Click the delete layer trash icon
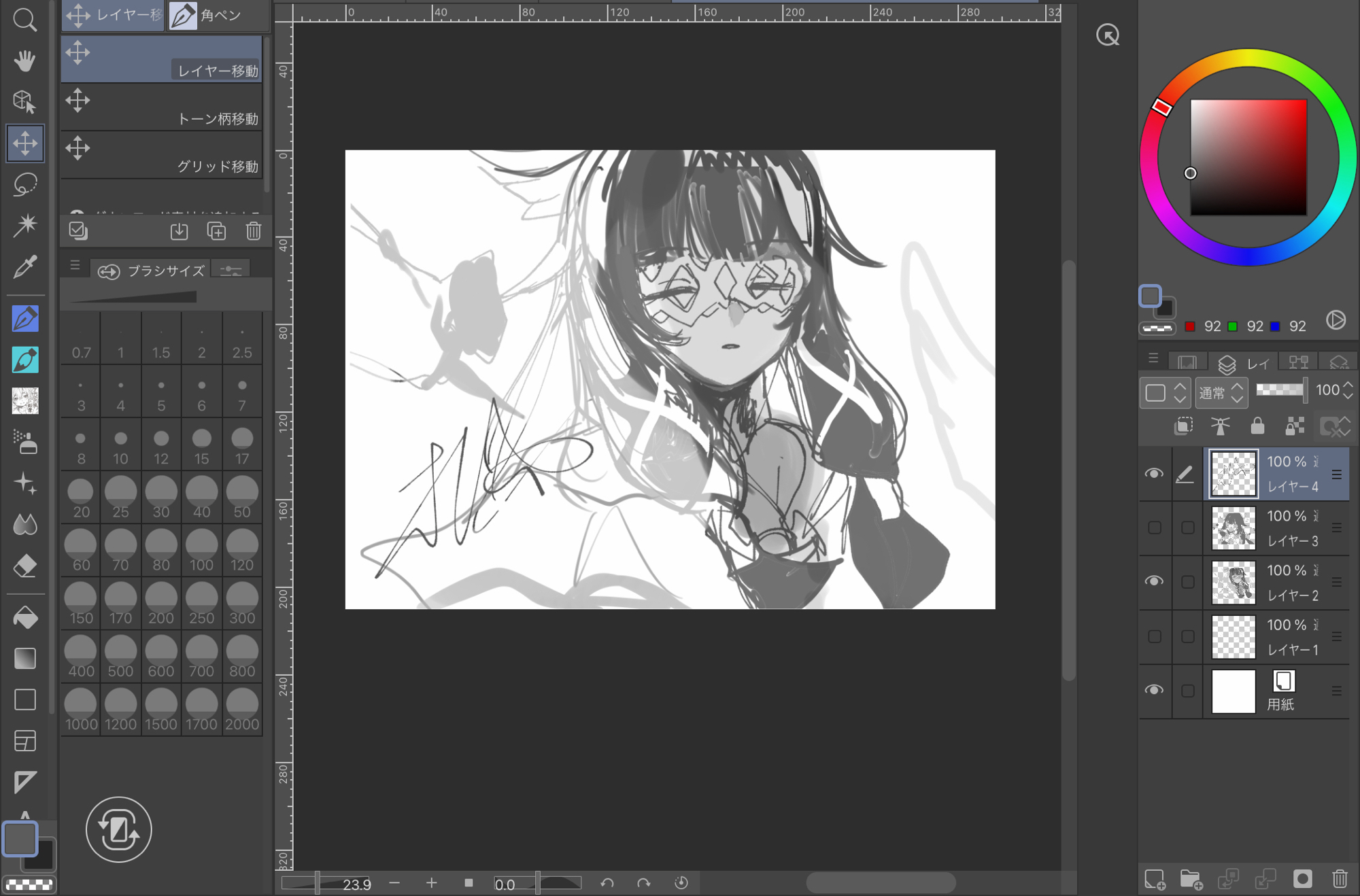Screen dimensions: 1360x896 tap(1340, 879)
